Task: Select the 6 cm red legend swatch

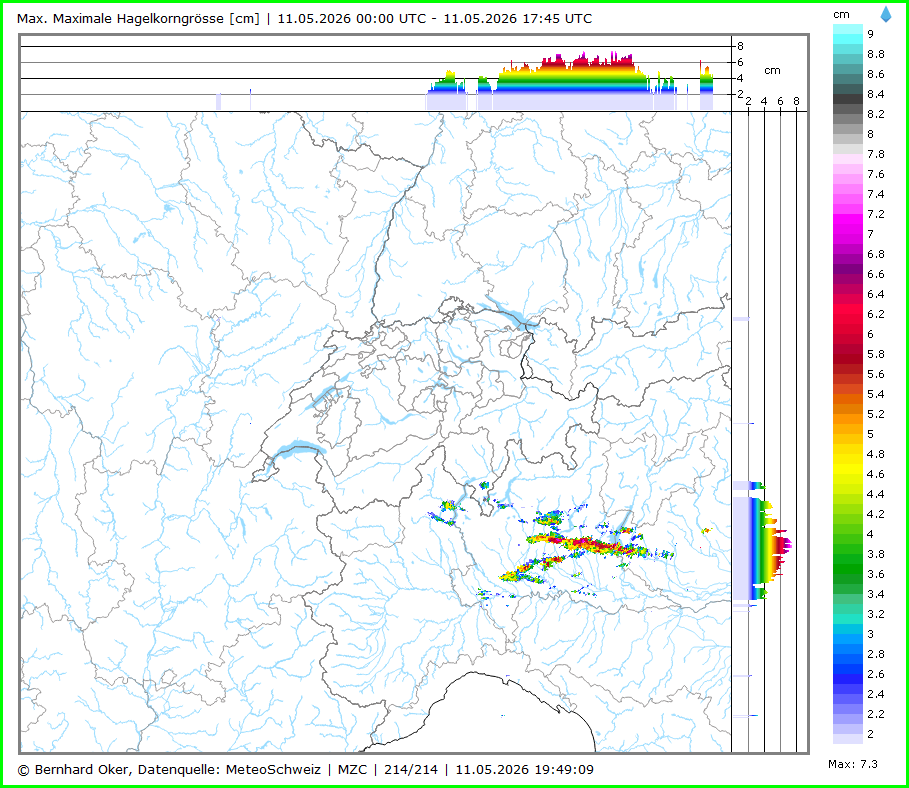Action: [x=848, y=334]
